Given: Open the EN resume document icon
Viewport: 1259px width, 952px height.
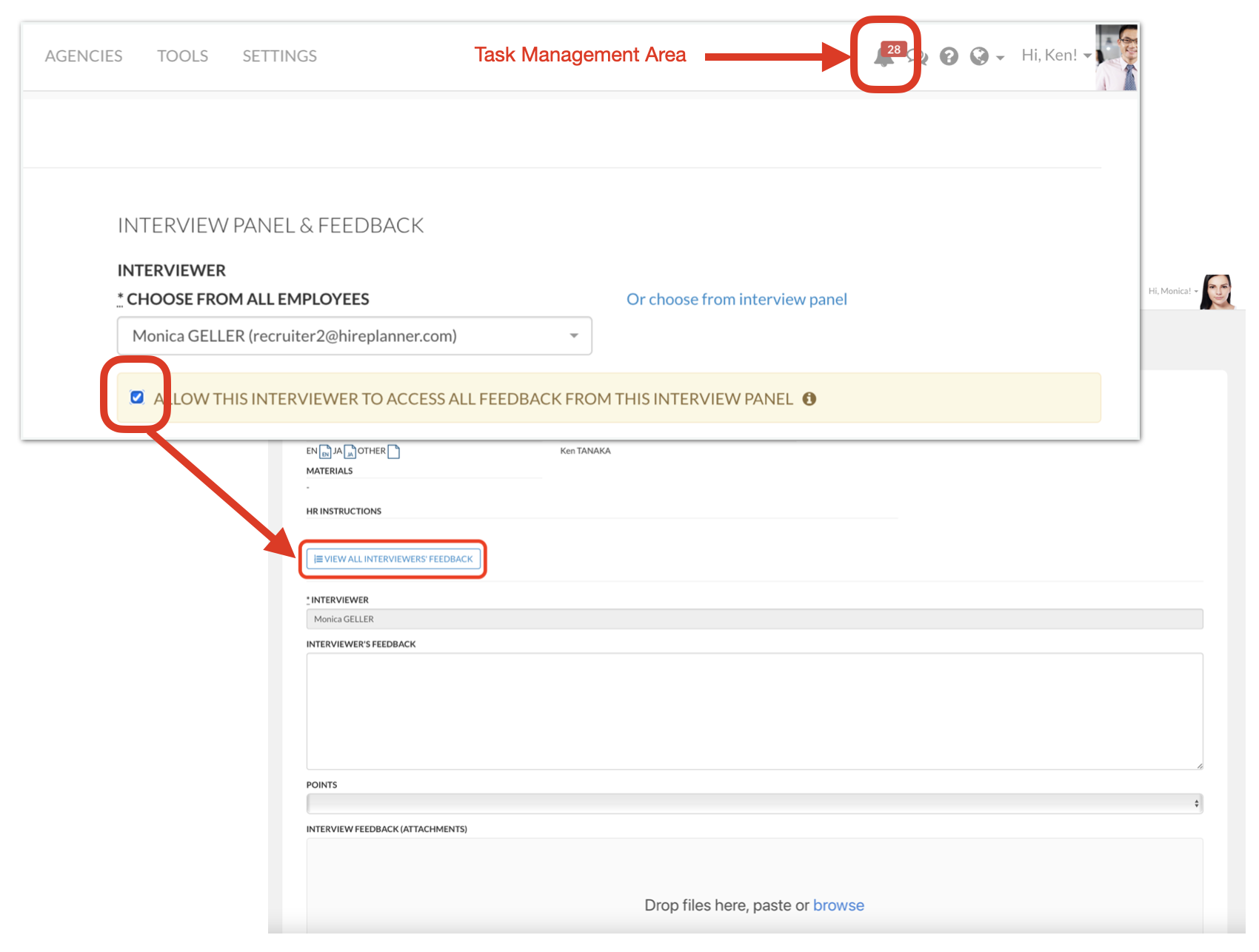Looking at the screenshot, I should pyautogui.click(x=325, y=452).
